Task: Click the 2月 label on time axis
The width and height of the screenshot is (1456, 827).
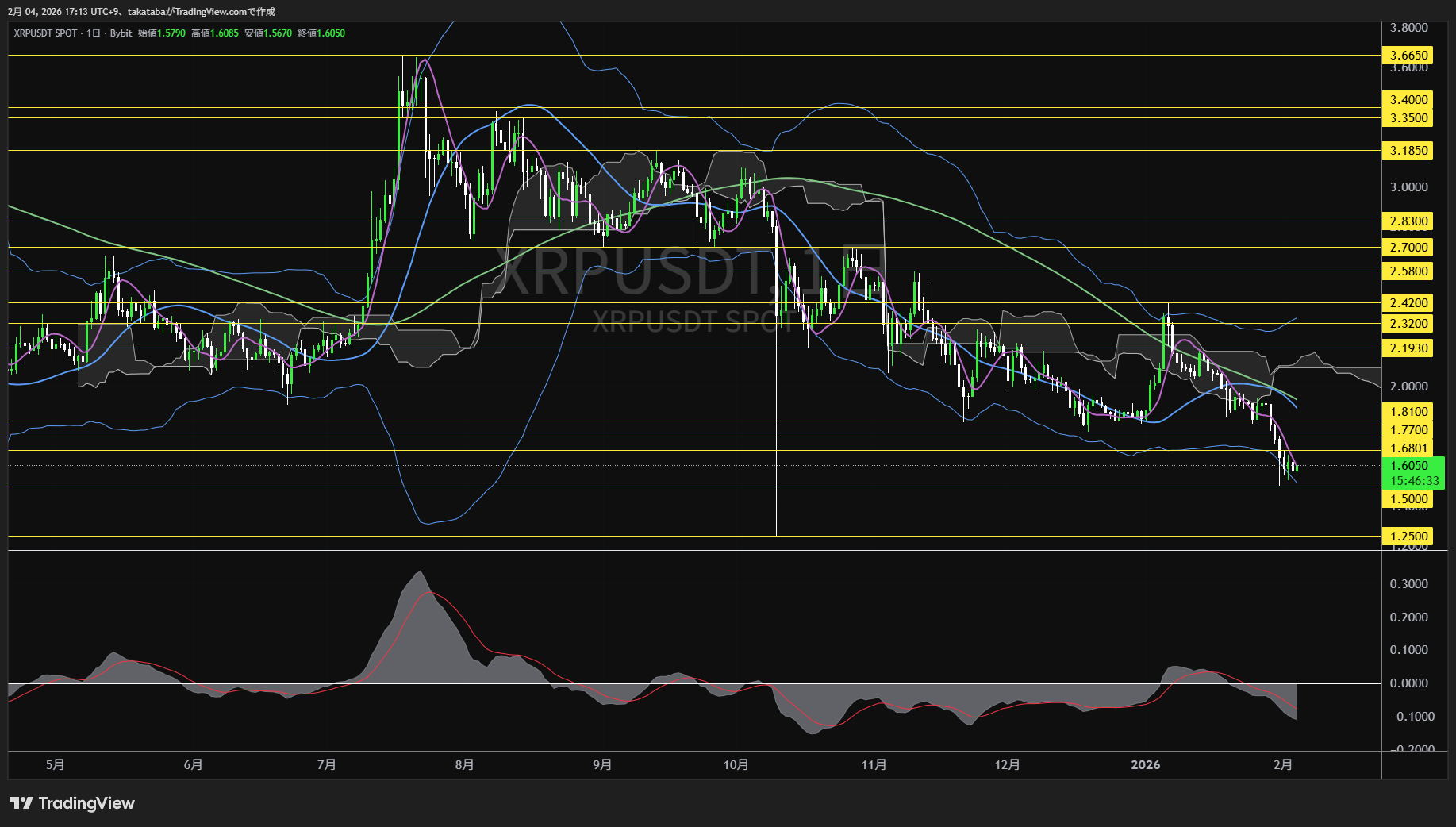Action: pos(1283,764)
